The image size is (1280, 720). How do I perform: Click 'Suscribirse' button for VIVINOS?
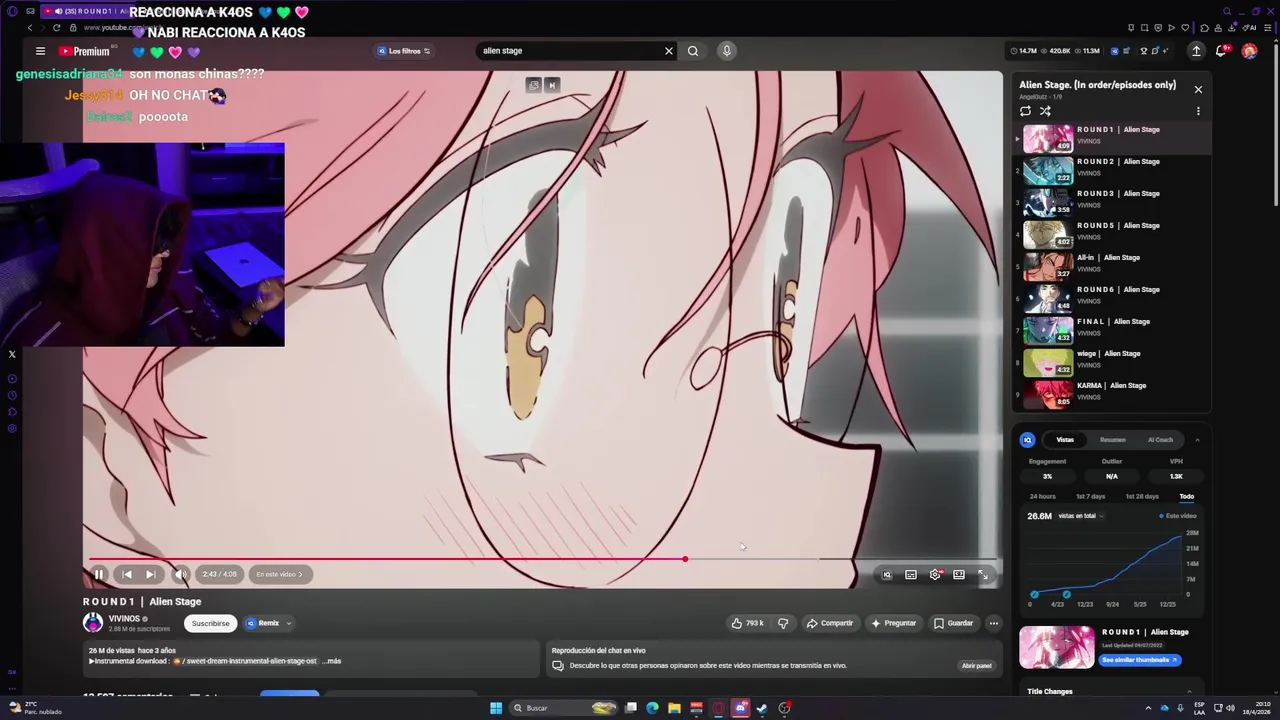pos(210,623)
